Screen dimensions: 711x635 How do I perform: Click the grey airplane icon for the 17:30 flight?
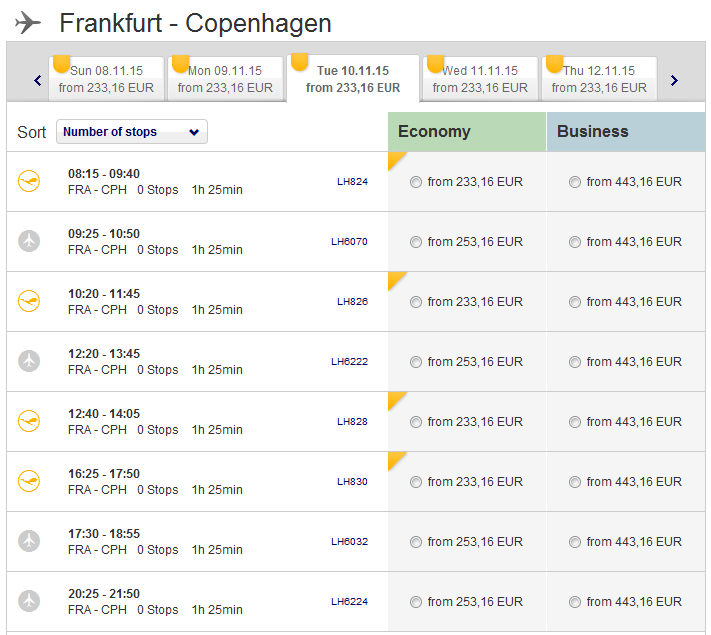click(29, 541)
